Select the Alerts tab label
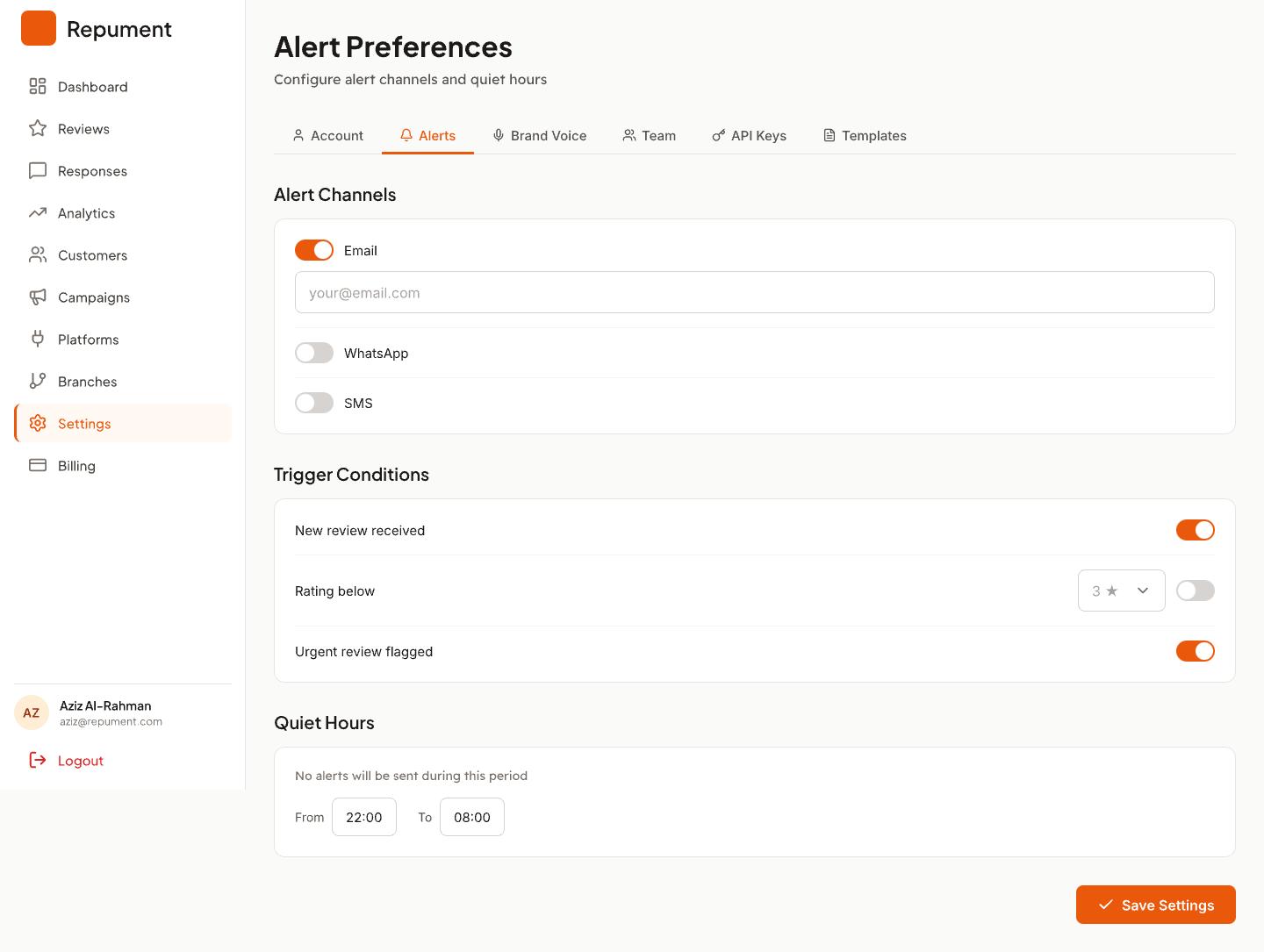 click(437, 136)
